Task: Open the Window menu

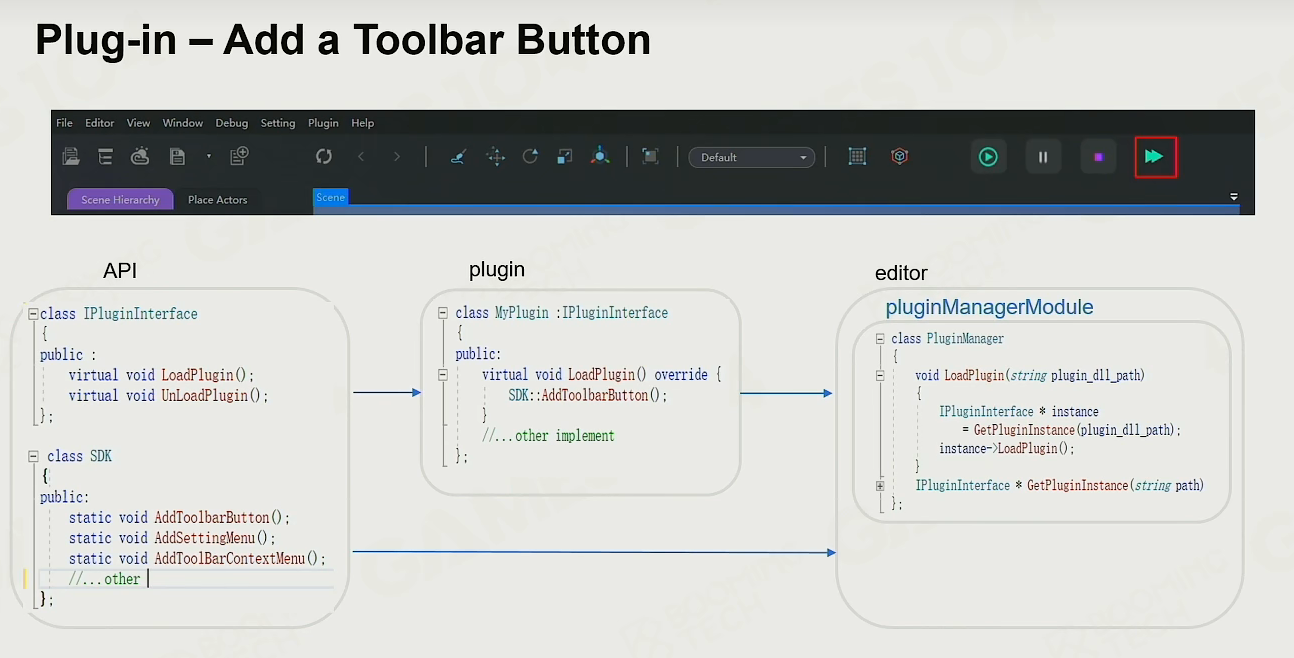Action: (x=183, y=123)
